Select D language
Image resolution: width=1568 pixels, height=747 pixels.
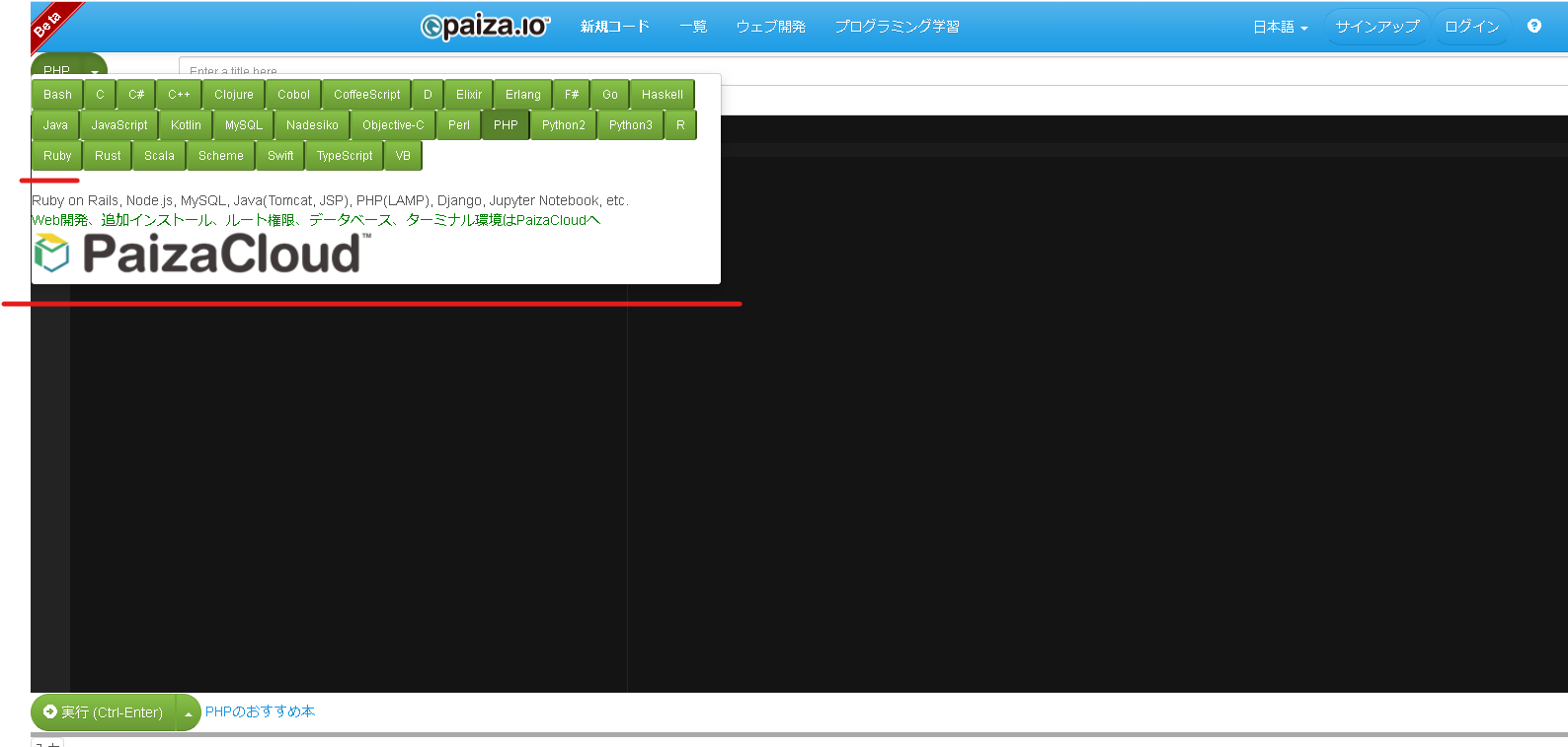pos(428,95)
